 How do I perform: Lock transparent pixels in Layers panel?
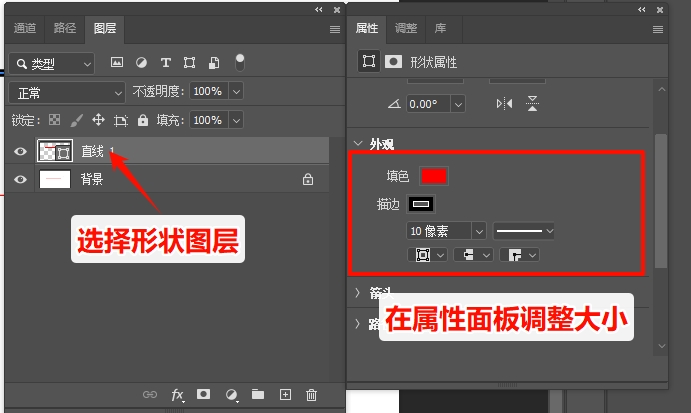54,120
